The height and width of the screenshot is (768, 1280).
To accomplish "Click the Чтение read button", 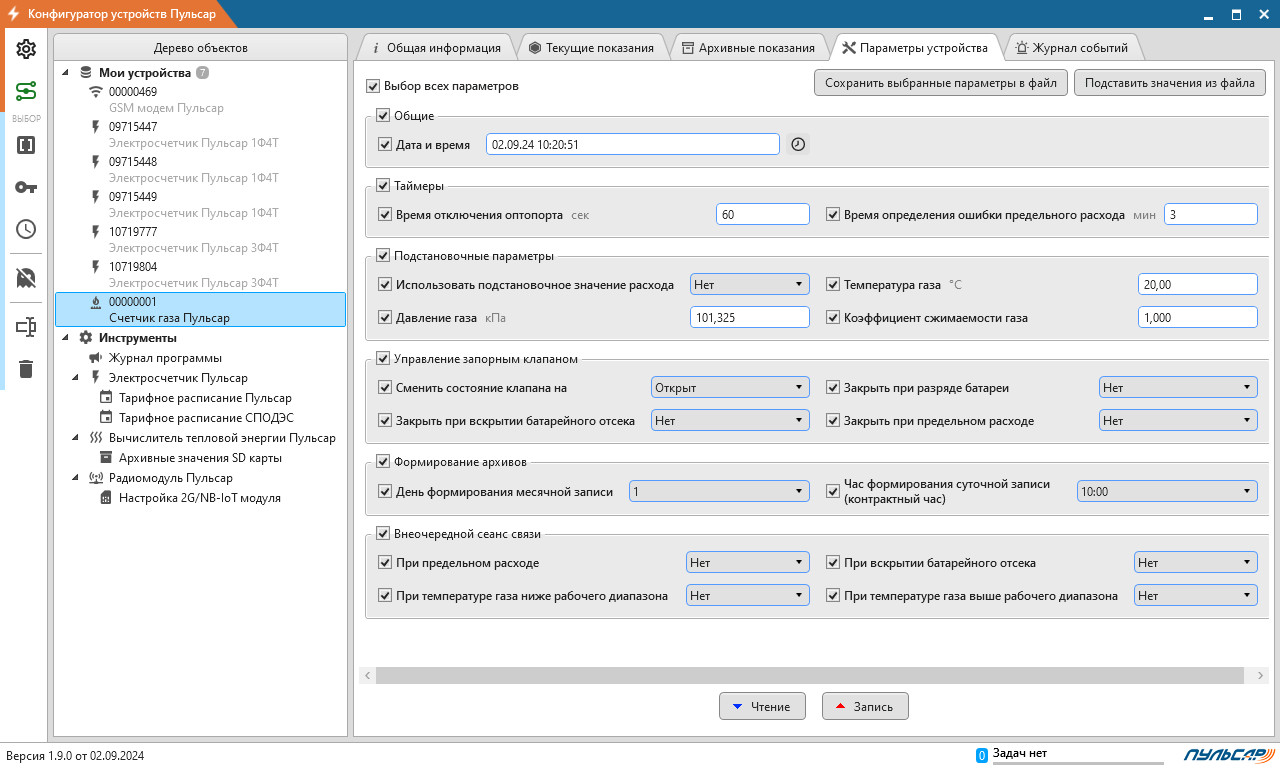I will point(762,706).
